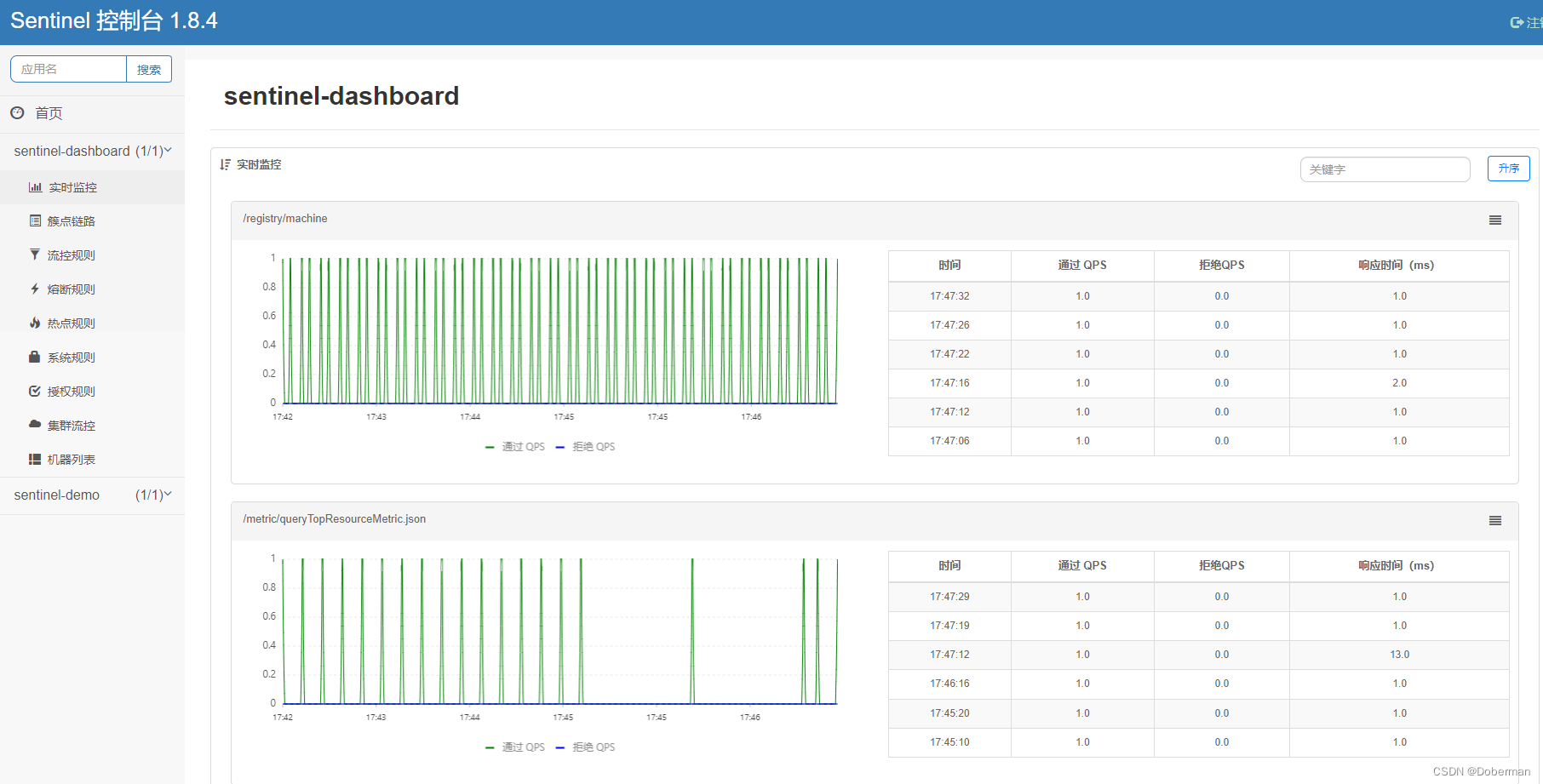Click the flame icon for 热点规则
The image size is (1543, 784).
point(35,323)
